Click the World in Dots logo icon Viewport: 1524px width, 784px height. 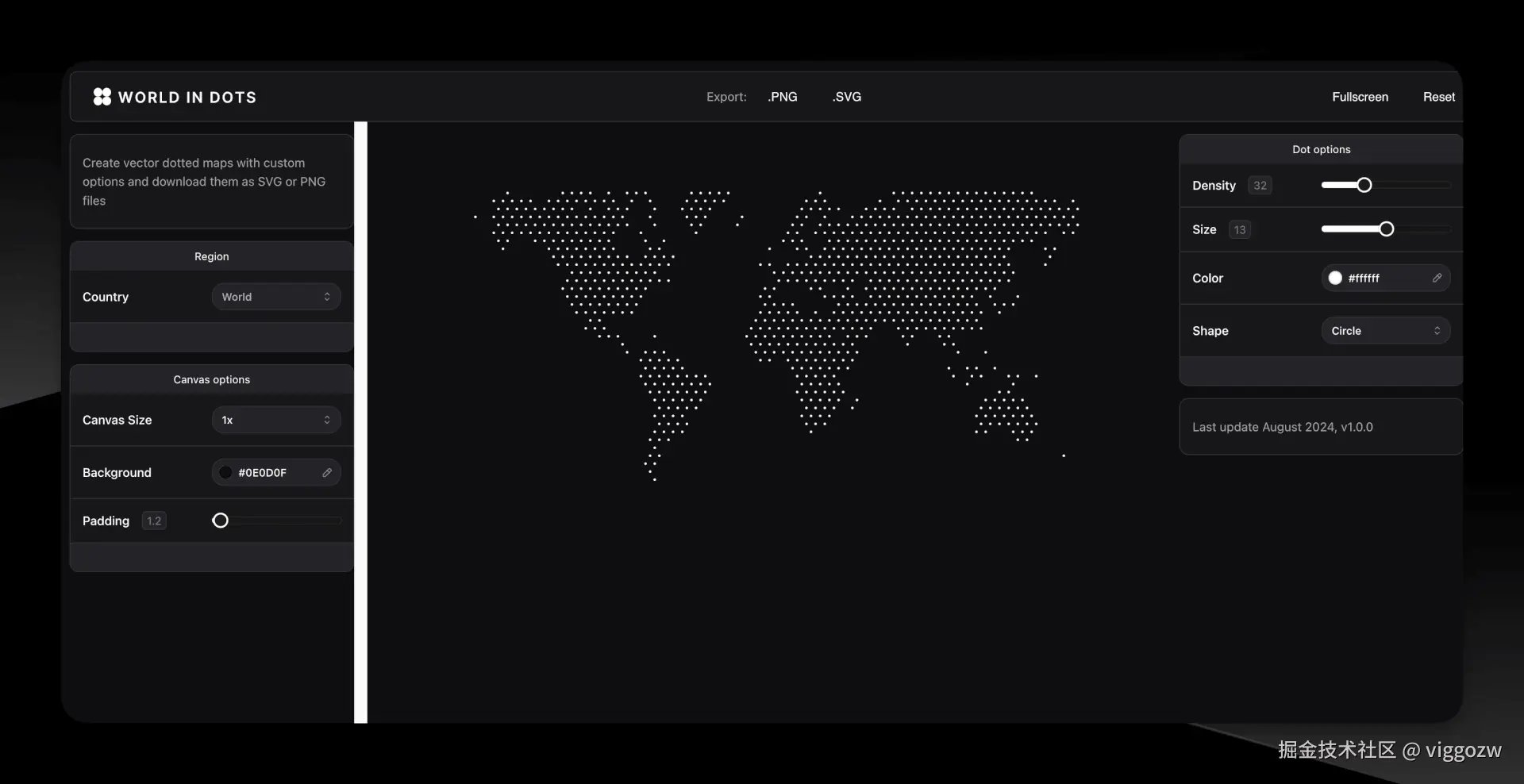tap(102, 96)
